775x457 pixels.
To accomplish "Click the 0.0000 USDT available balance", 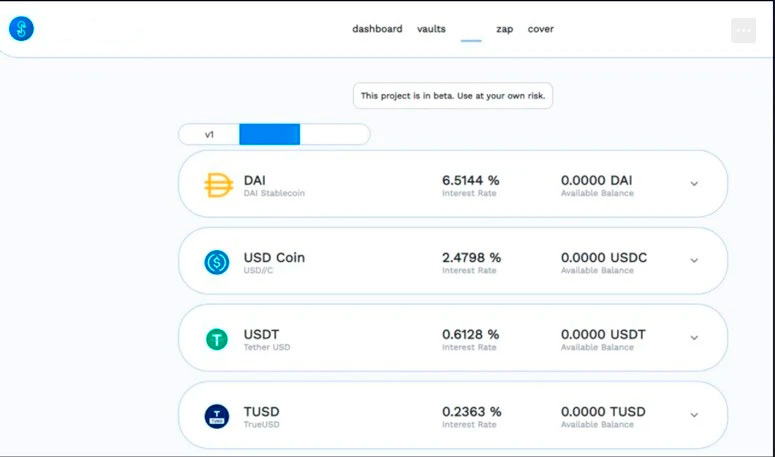I will point(603,334).
